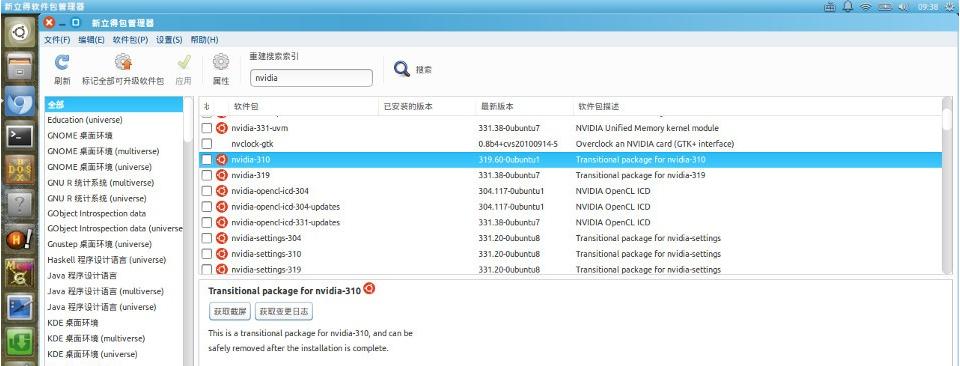
Task: Click the Ubuntu logo beside nvidia-319
Action: [x=222, y=175]
